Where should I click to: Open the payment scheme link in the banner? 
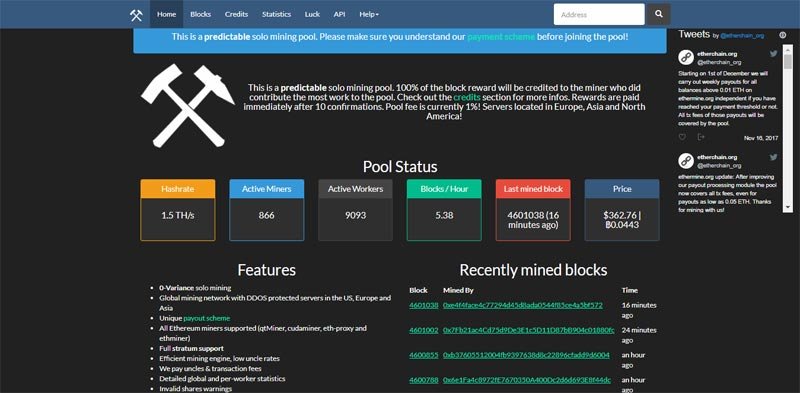coord(501,37)
